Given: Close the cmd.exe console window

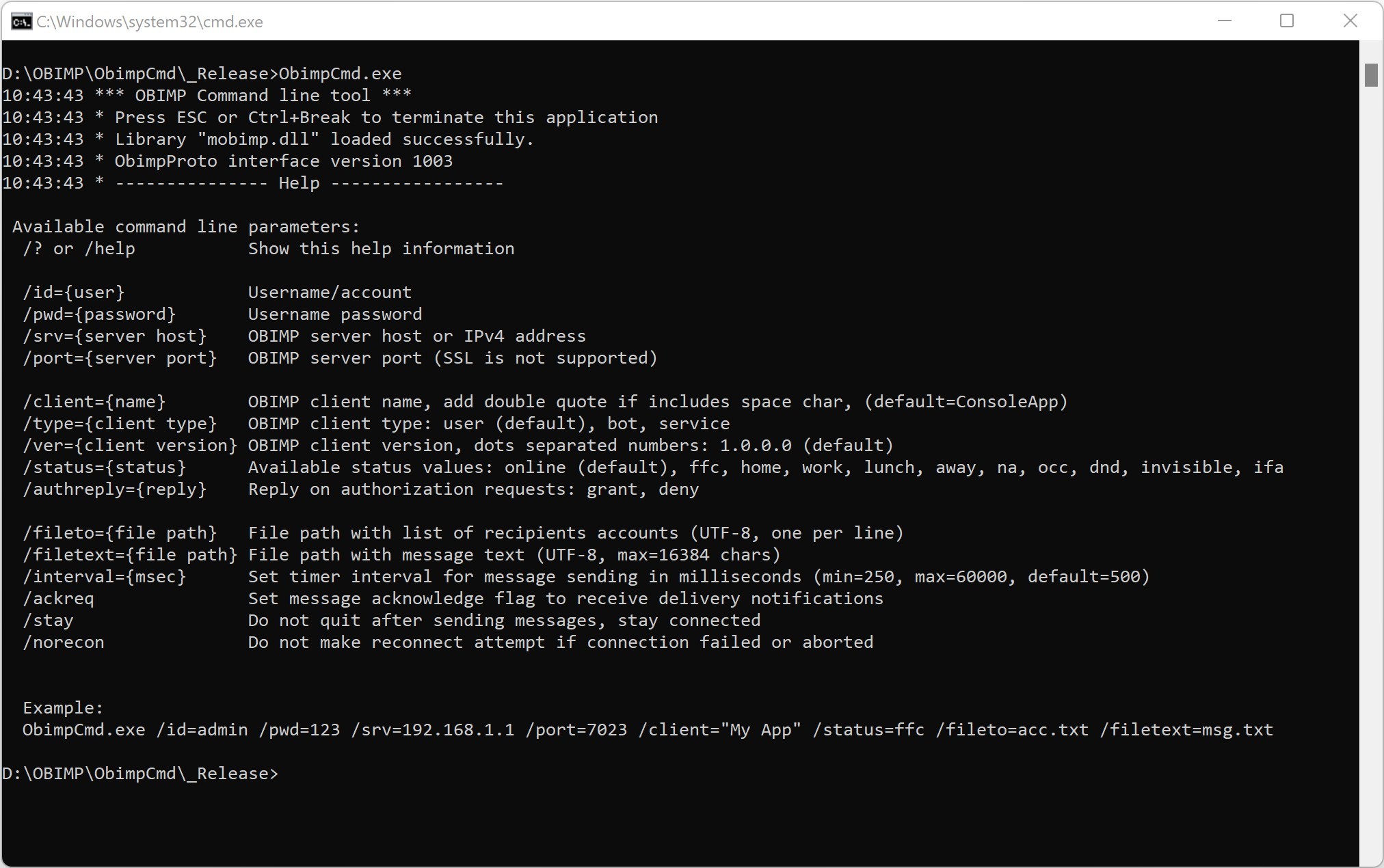Looking at the screenshot, I should 1350,21.
